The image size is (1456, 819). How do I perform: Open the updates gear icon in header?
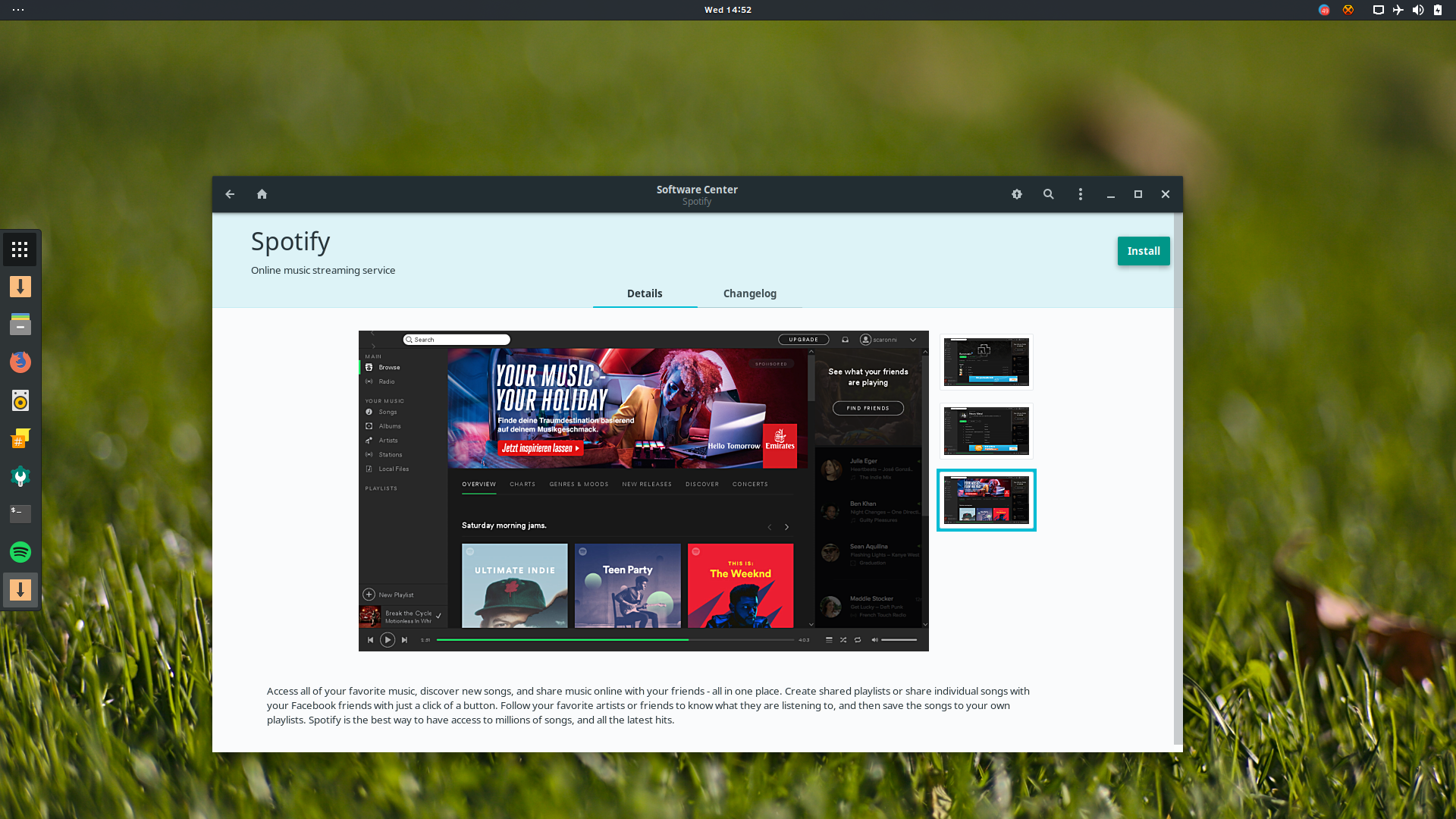click(1017, 194)
